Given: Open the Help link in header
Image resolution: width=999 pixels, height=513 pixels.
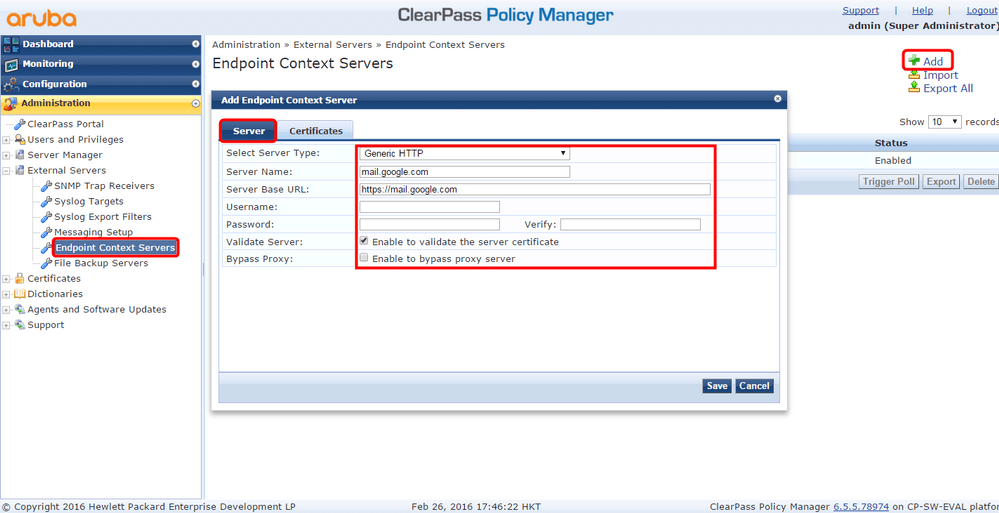Looking at the screenshot, I should click(923, 10).
